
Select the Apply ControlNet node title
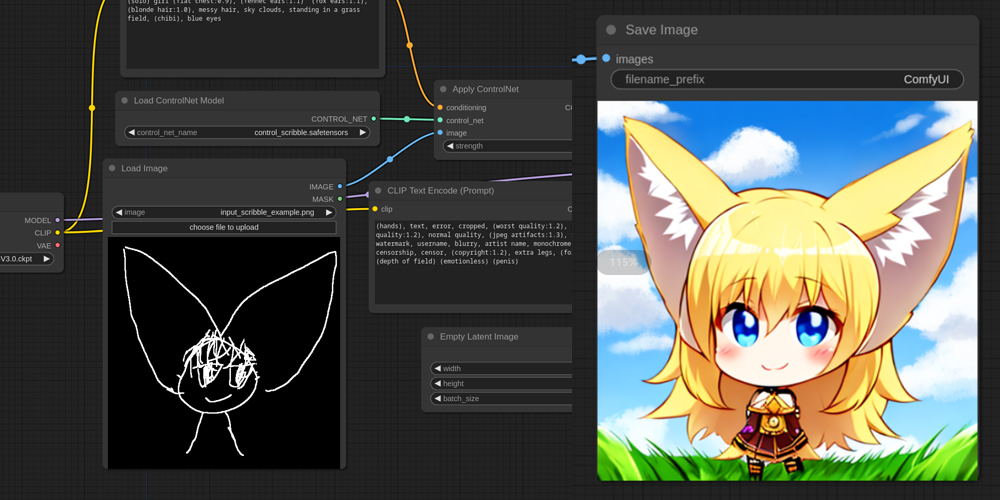coord(485,89)
